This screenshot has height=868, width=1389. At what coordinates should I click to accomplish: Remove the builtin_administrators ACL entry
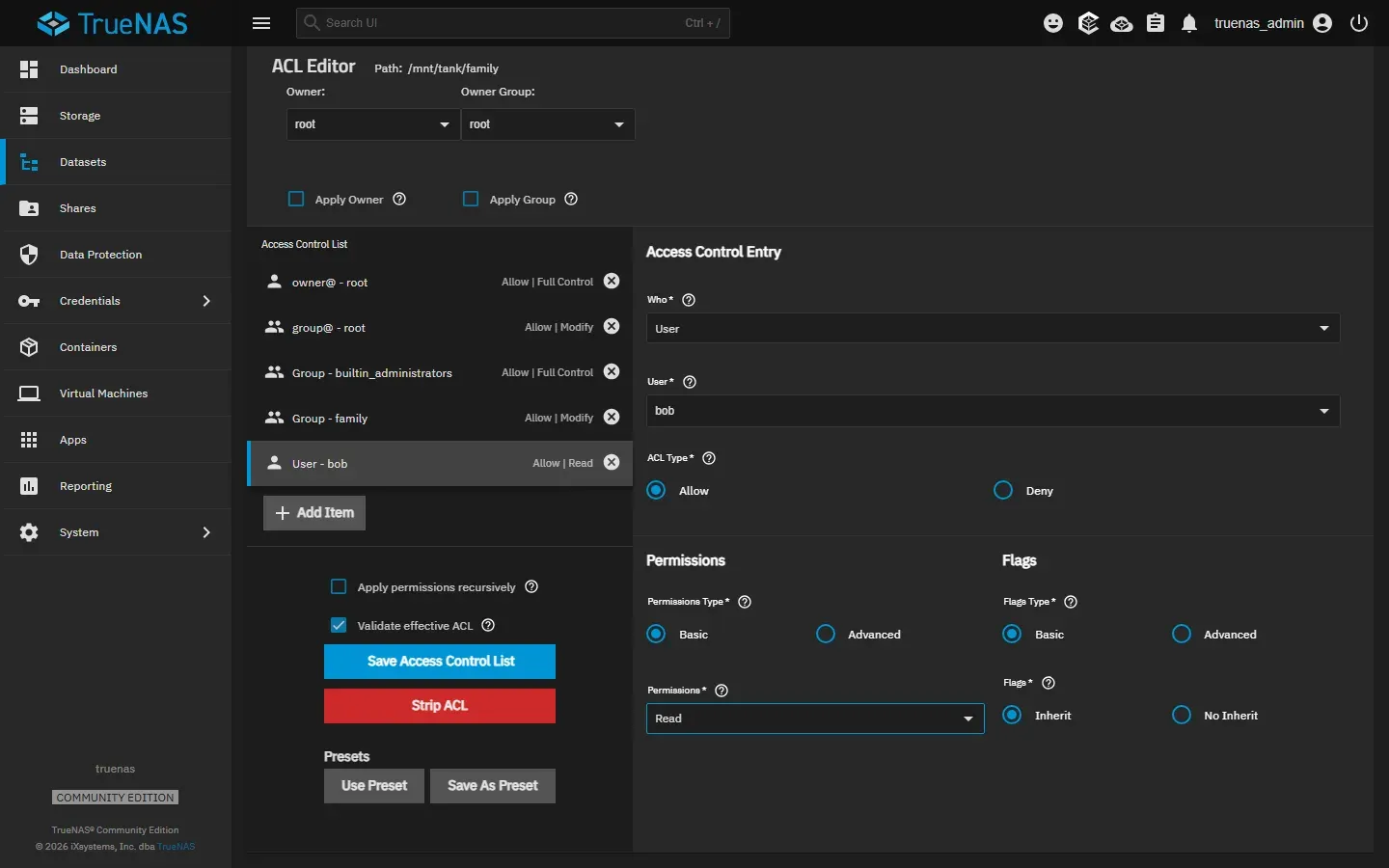point(612,371)
